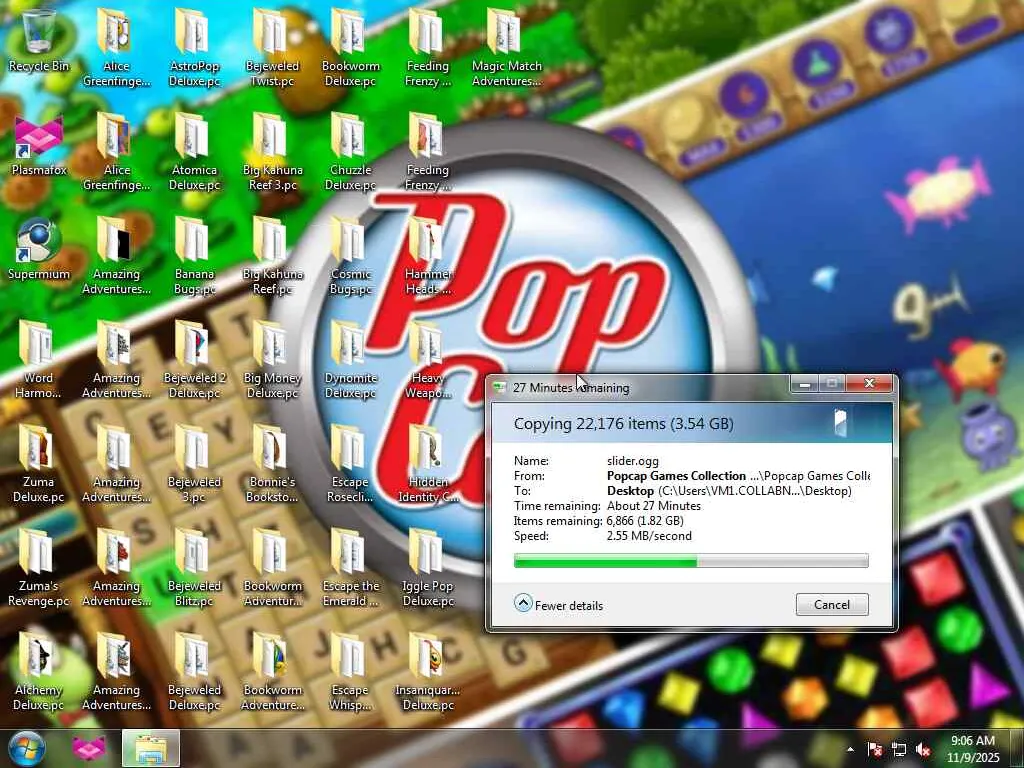Viewport: 1024px width, 768px height.
Task: Click the Items remaining 6,866 value
Action: pos(645,520)
